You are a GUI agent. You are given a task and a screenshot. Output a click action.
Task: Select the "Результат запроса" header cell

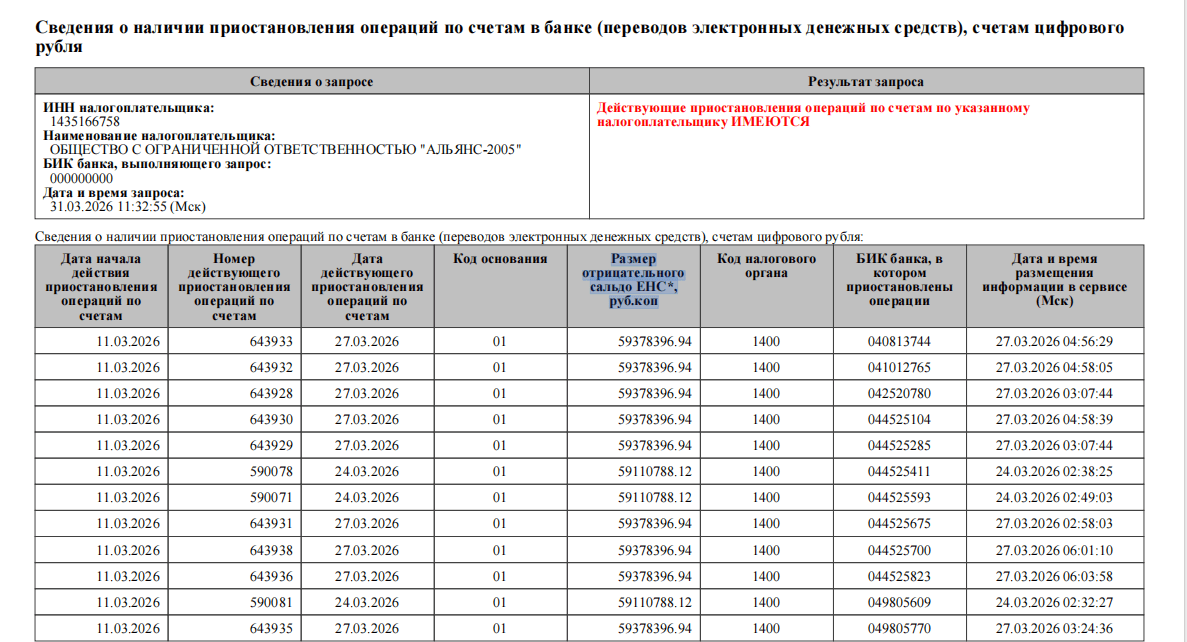(x=865, y=81)
